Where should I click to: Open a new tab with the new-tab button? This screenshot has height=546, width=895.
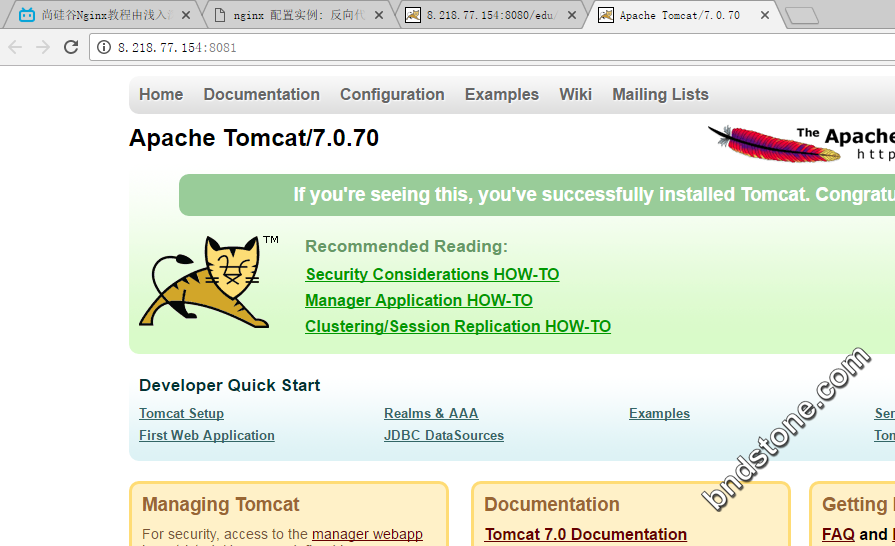coord(802,16)
